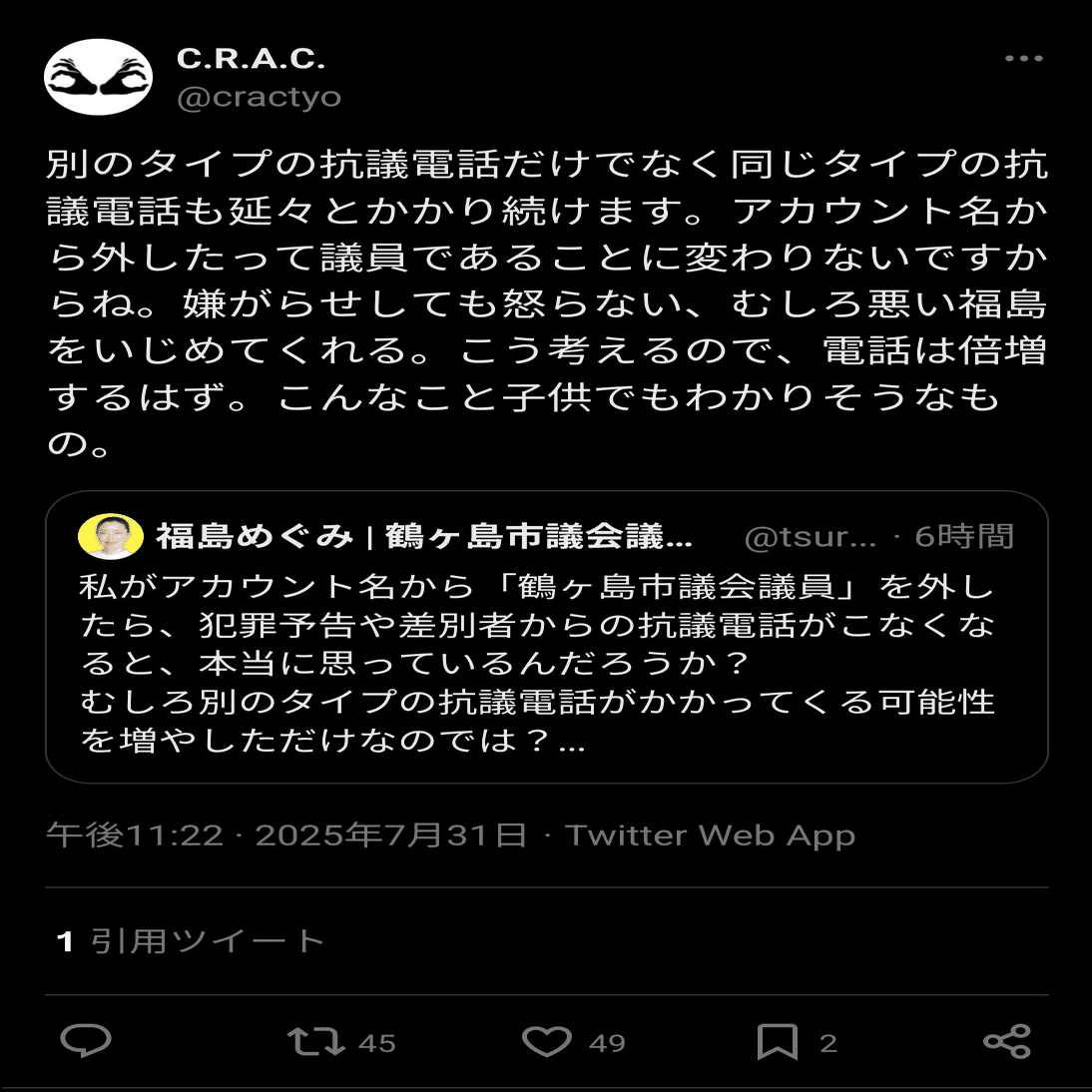Retweet using the arrows icon
This screenshot has width=1092, height=1092.
tap(315, 1042)
